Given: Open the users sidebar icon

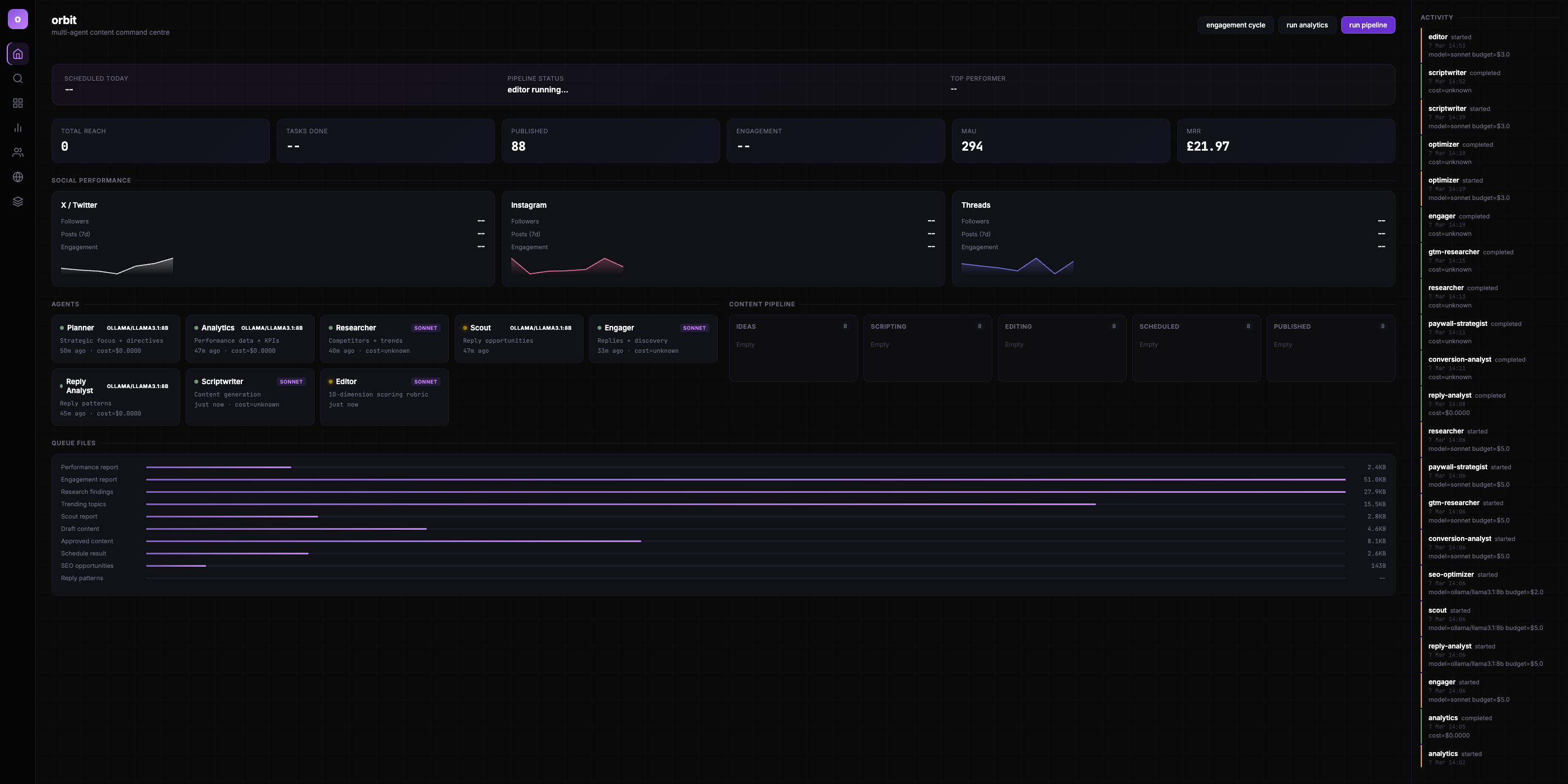Looking at the screenshot, I should pos(18,152).
